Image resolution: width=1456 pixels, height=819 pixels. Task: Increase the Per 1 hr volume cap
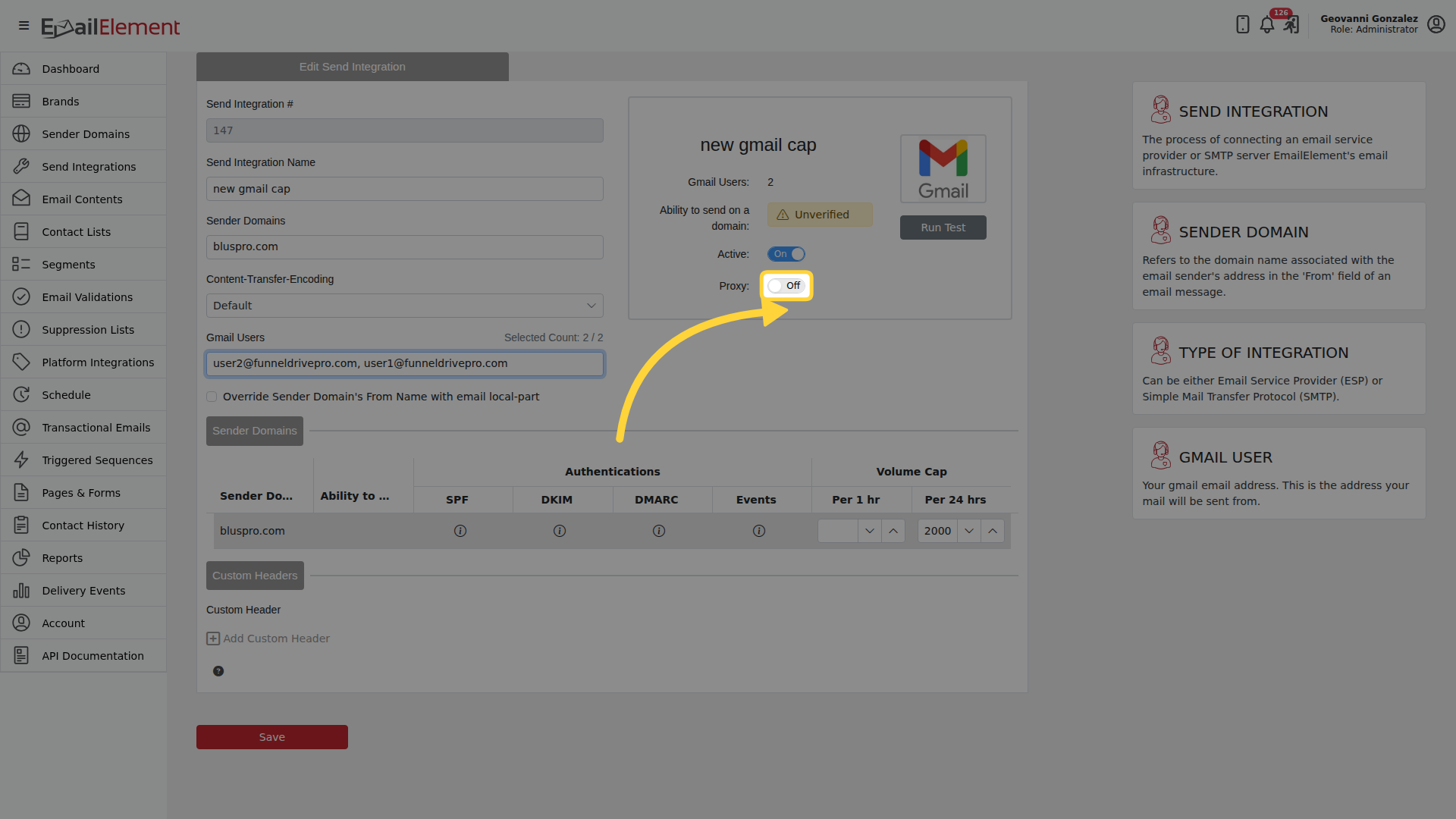[x=893, y=531]
